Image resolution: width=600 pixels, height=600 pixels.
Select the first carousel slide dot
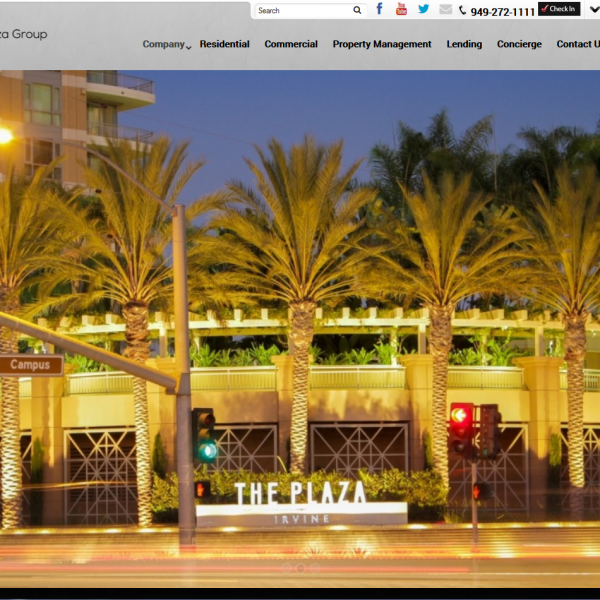point(284,567)
